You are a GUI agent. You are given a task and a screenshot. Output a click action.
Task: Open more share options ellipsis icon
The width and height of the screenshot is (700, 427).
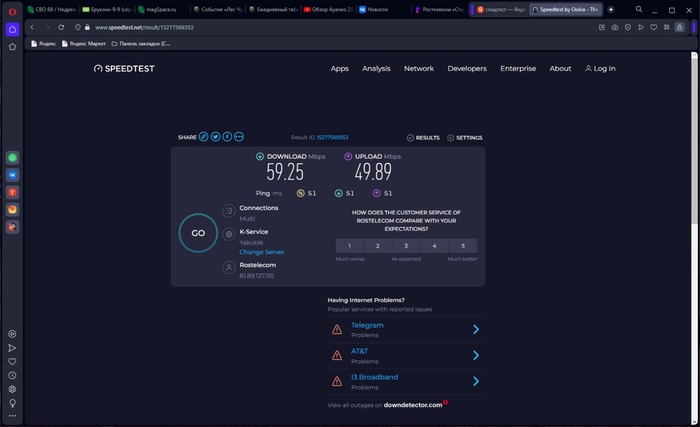[x=239, y=137]
